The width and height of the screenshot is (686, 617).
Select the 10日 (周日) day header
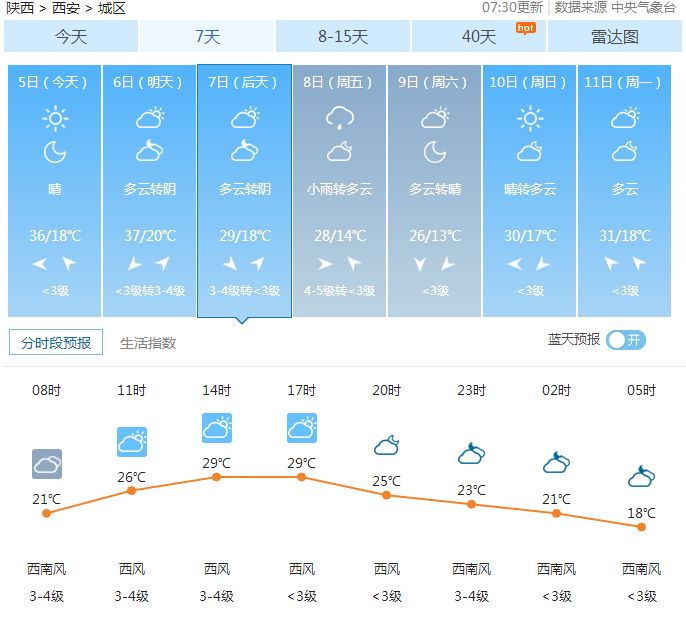pos(528,82)
